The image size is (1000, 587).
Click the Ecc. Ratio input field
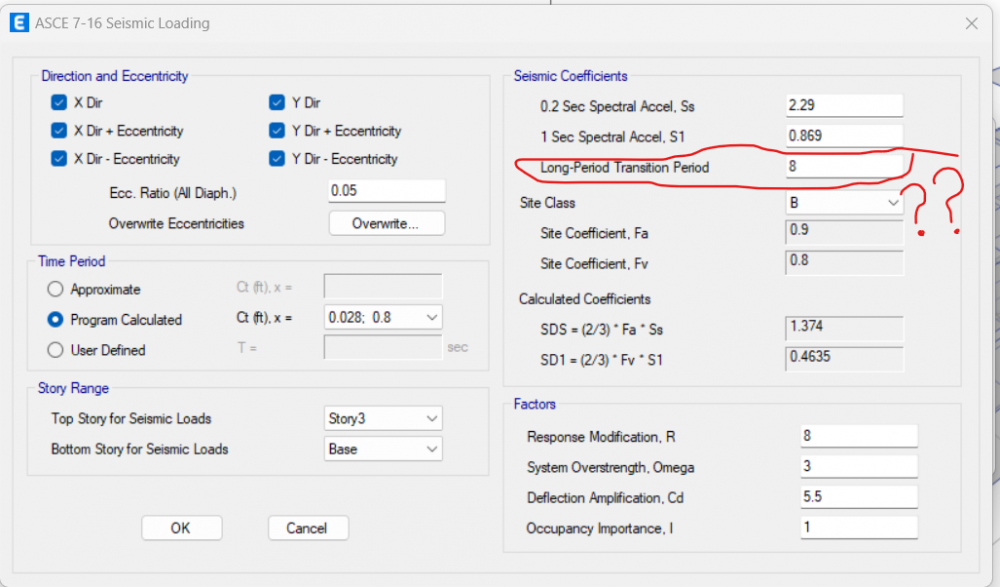tap(386, 191)
